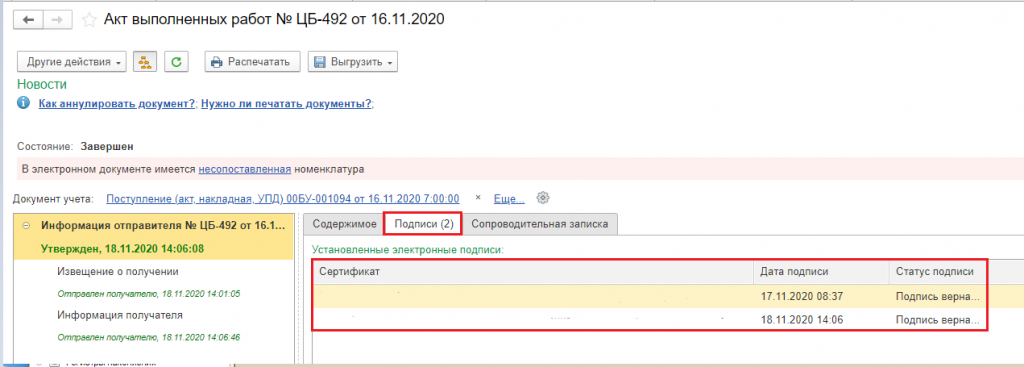
Task: Open the settings gear next to Еще
Action: 542,198
